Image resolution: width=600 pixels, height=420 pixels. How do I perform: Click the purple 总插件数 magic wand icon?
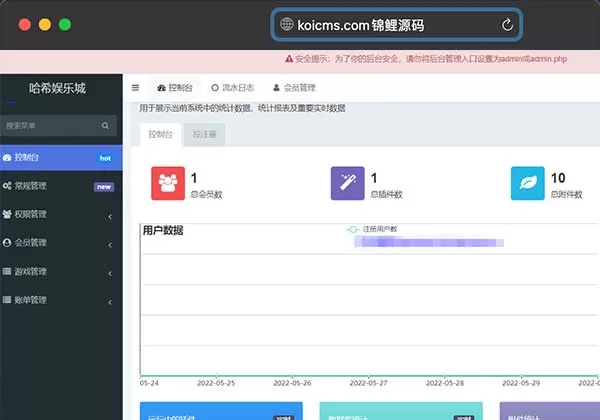click(347, 183)
